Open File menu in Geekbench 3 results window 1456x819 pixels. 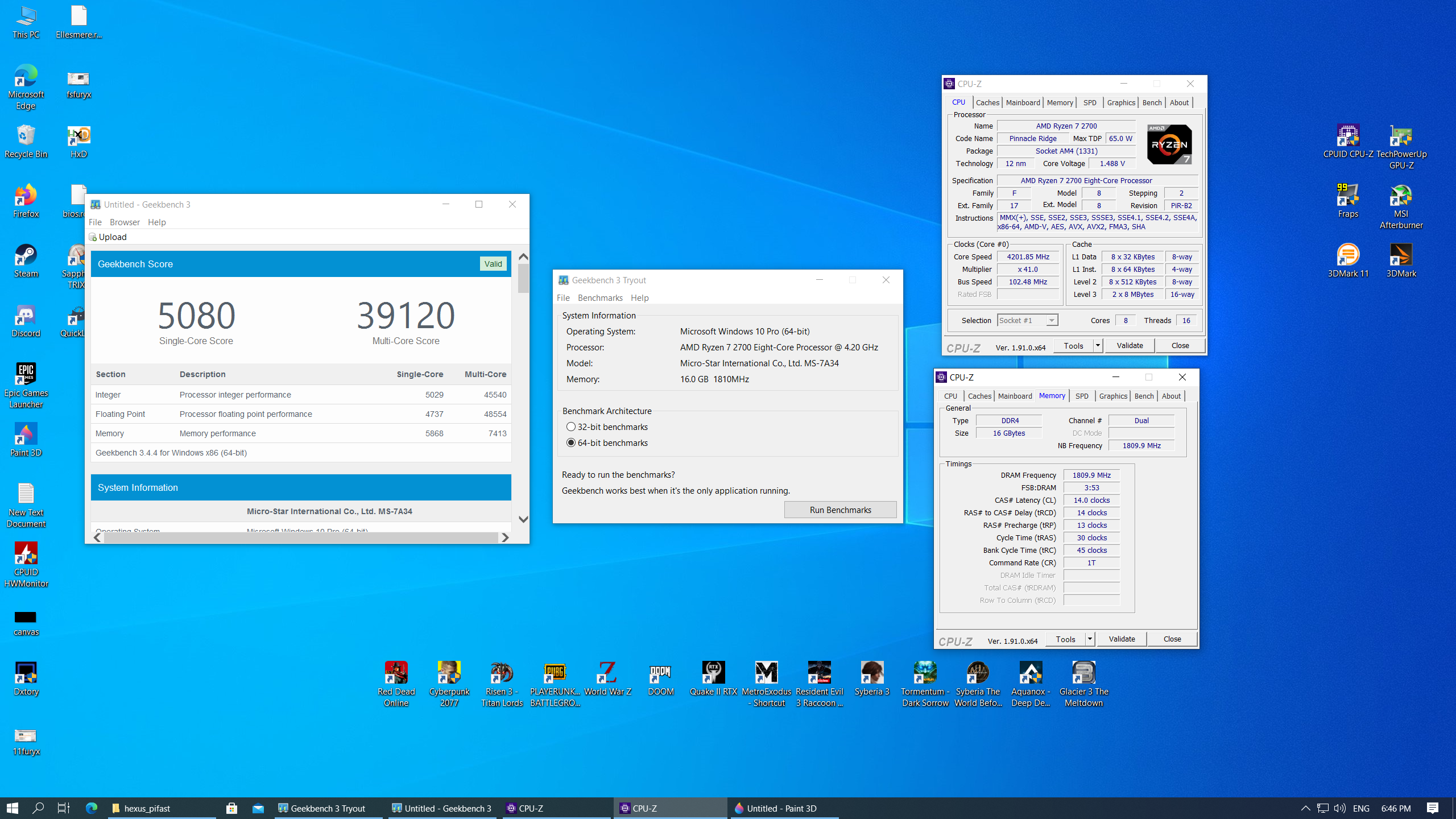(95, 222)
